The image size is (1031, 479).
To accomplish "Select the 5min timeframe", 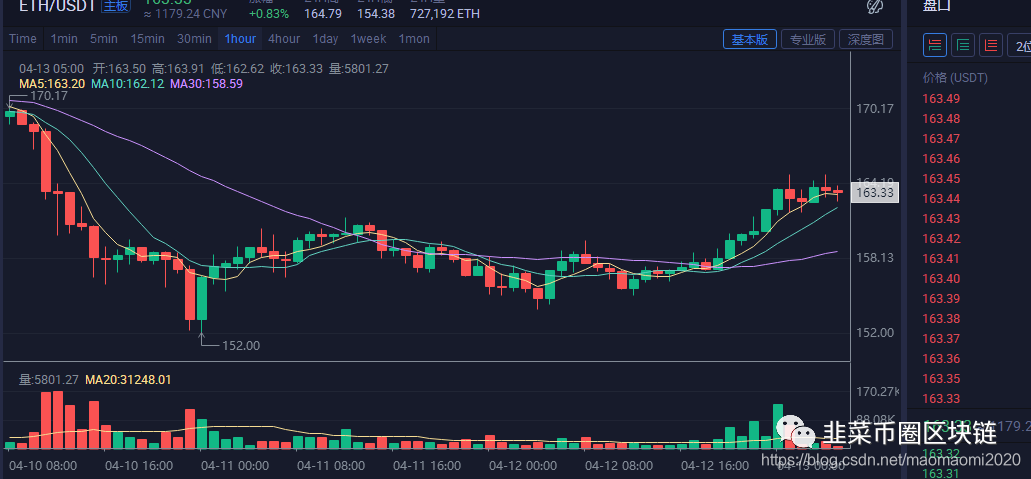I will pos(104,39).
